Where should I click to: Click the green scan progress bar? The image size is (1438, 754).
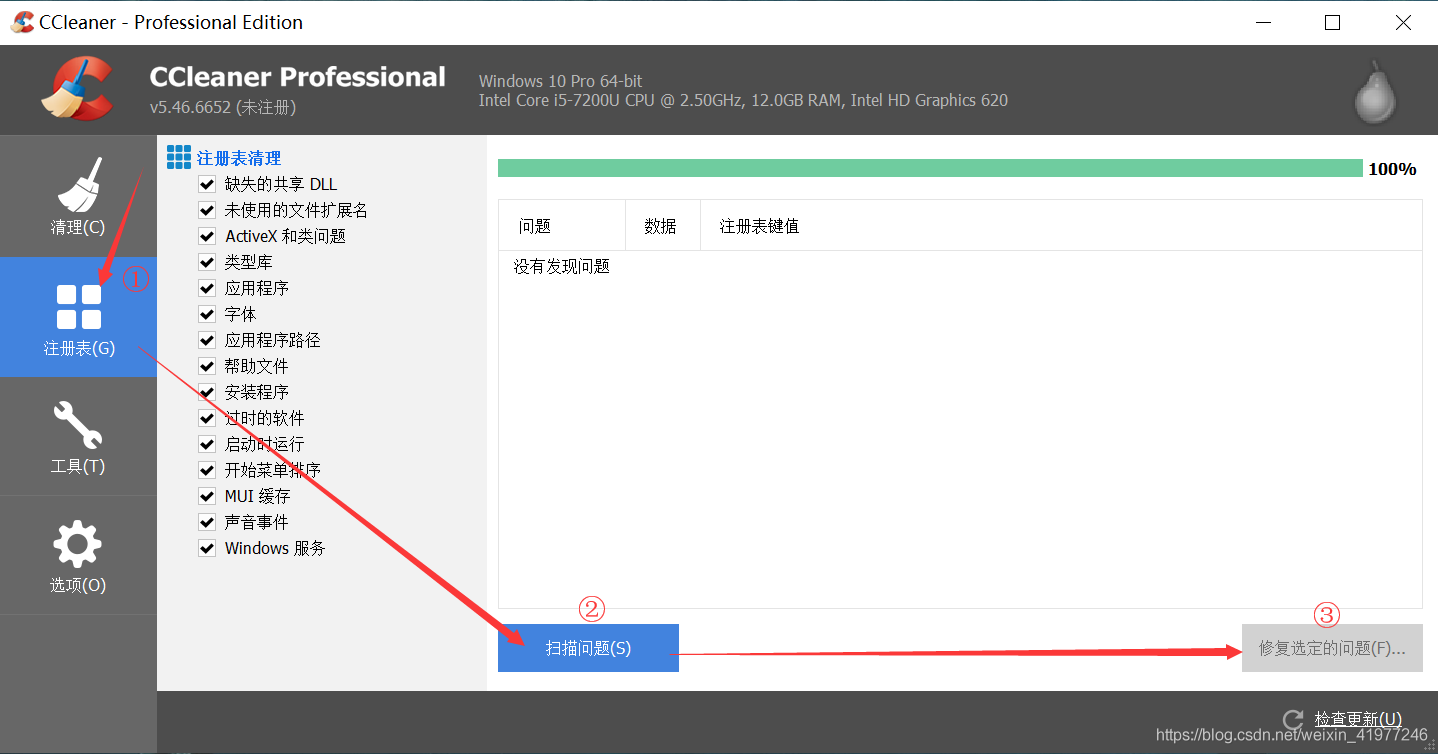pos(930,168)
